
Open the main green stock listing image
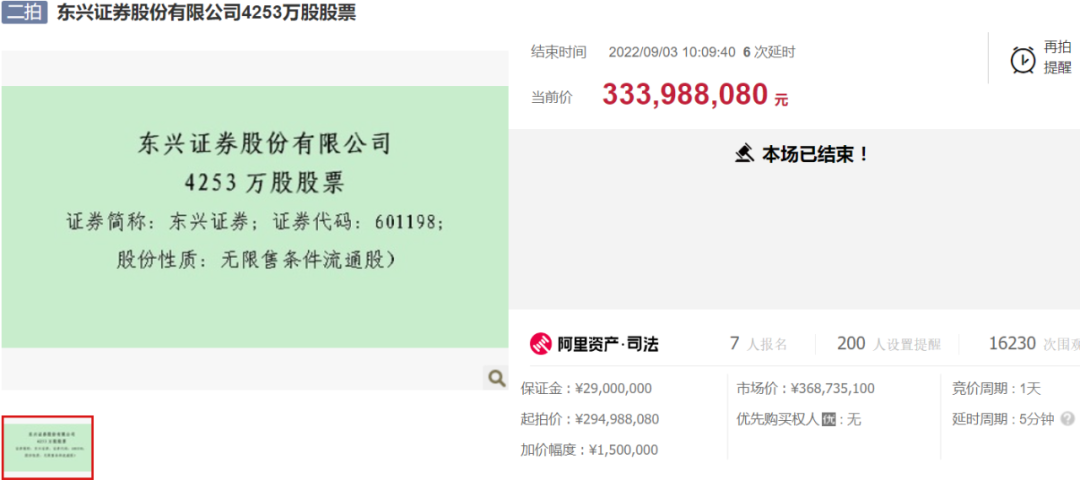tap(255, 216)
